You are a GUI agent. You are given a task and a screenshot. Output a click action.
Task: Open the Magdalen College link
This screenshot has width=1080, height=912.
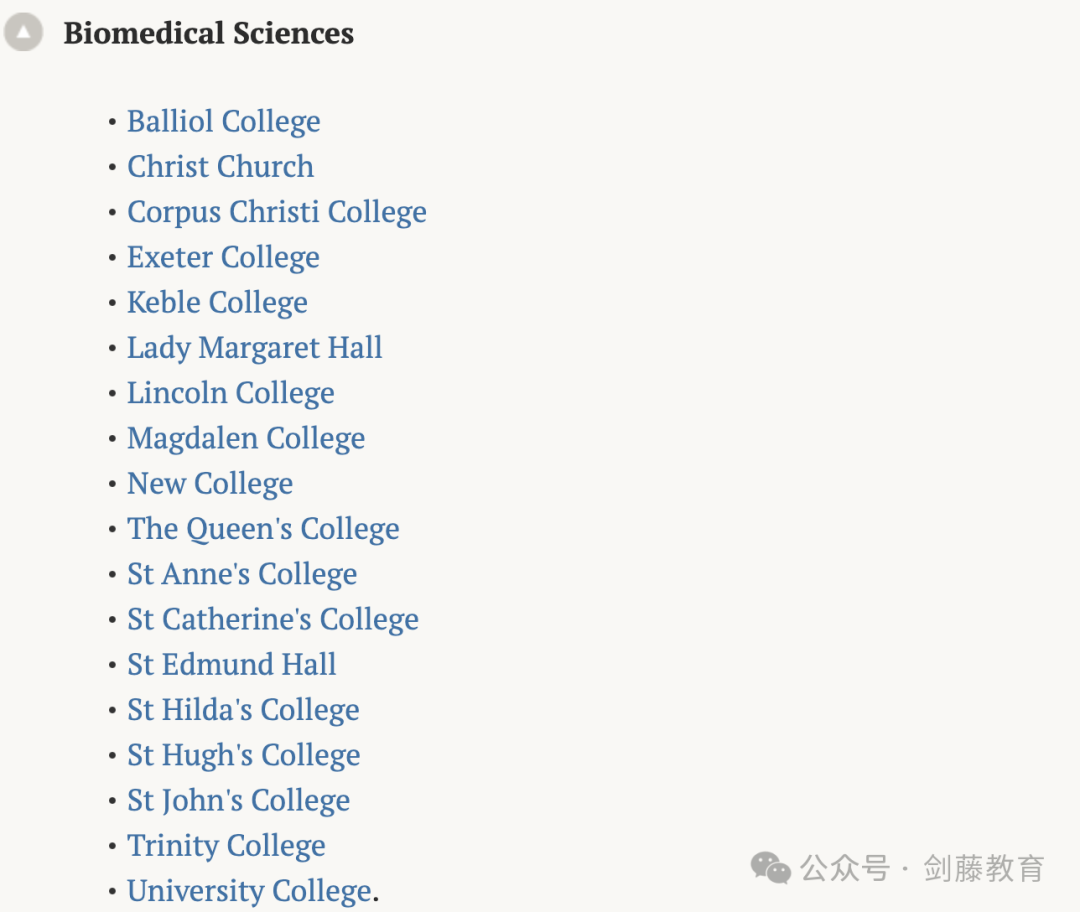pos(246,439)
